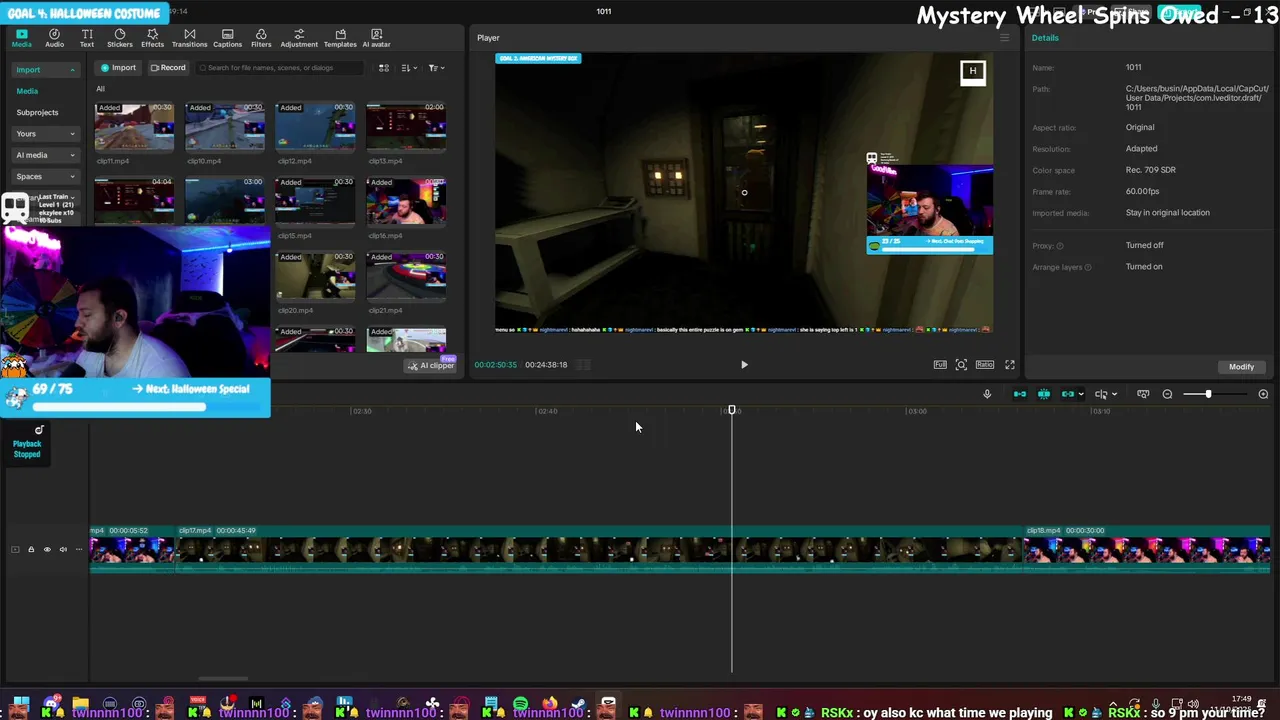This screenshot has height=720, width=1280.
Task: Select Subprojects in the sidebar
Action: point(37,112)
